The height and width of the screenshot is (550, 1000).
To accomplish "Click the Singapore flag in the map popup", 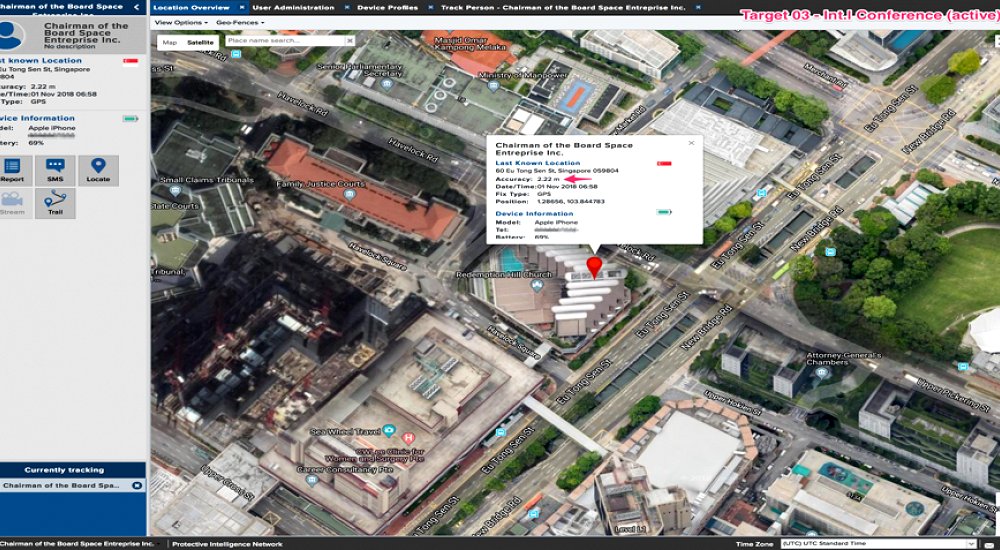I will tap(664, 163).
